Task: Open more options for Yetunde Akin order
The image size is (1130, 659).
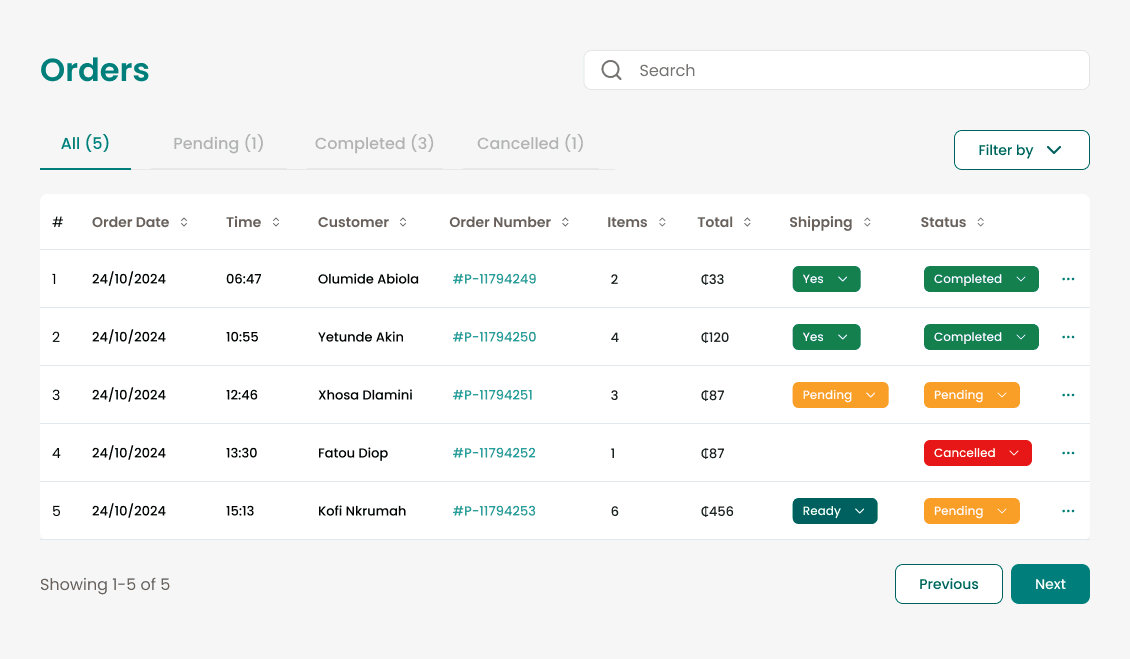Action: pyautogui.click(x=1068, y=337)
